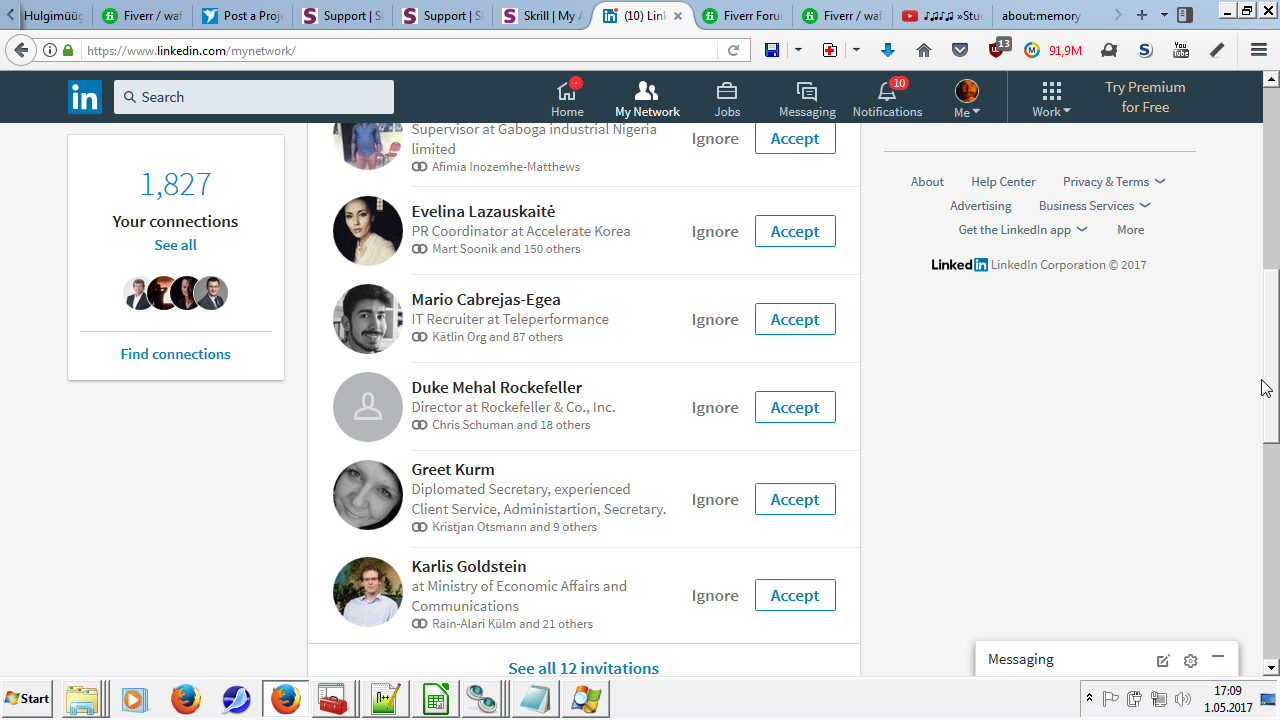Click the volume speaker tray icon
This screenshot has width=1280, height=720.
click(1183, 699)
